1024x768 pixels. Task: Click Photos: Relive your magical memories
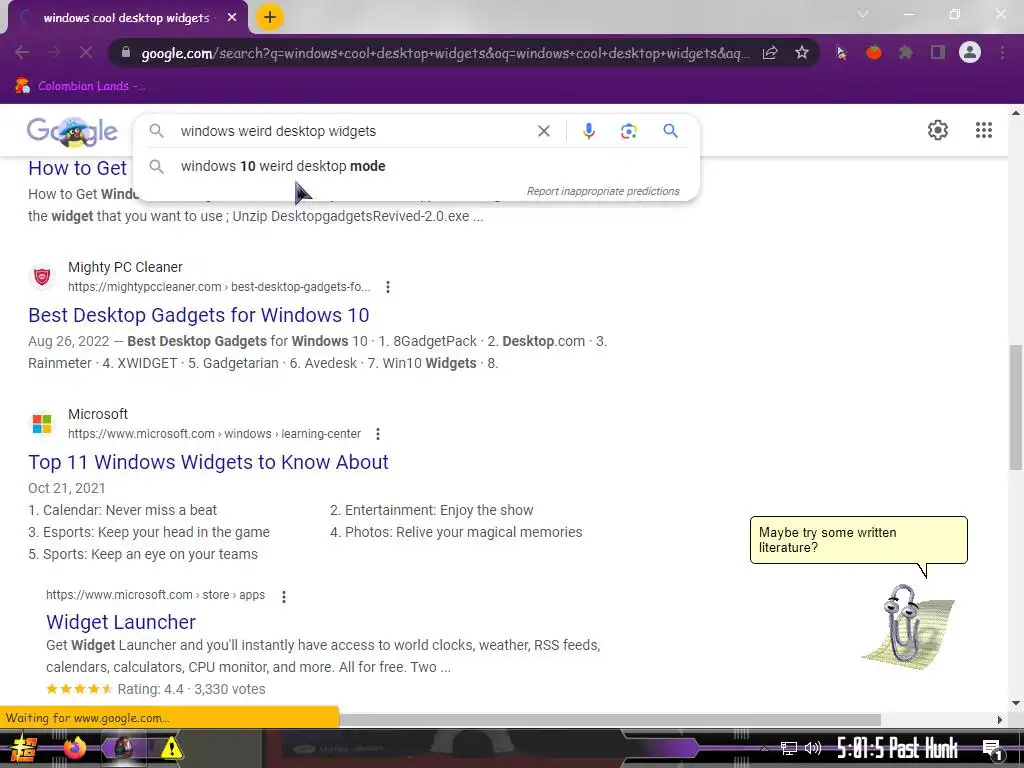456,532
